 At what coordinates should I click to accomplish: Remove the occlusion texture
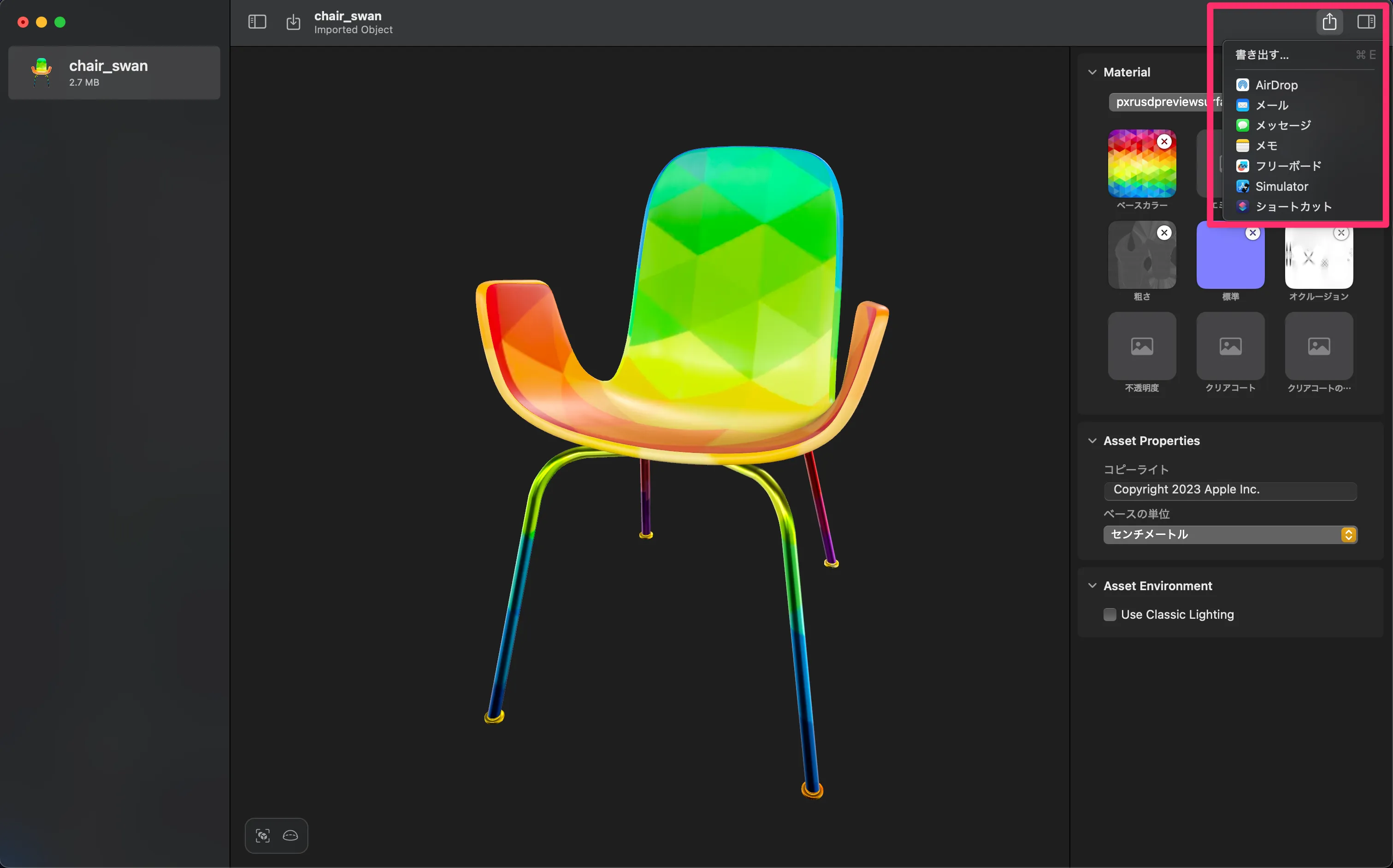tap(1341, 233)
